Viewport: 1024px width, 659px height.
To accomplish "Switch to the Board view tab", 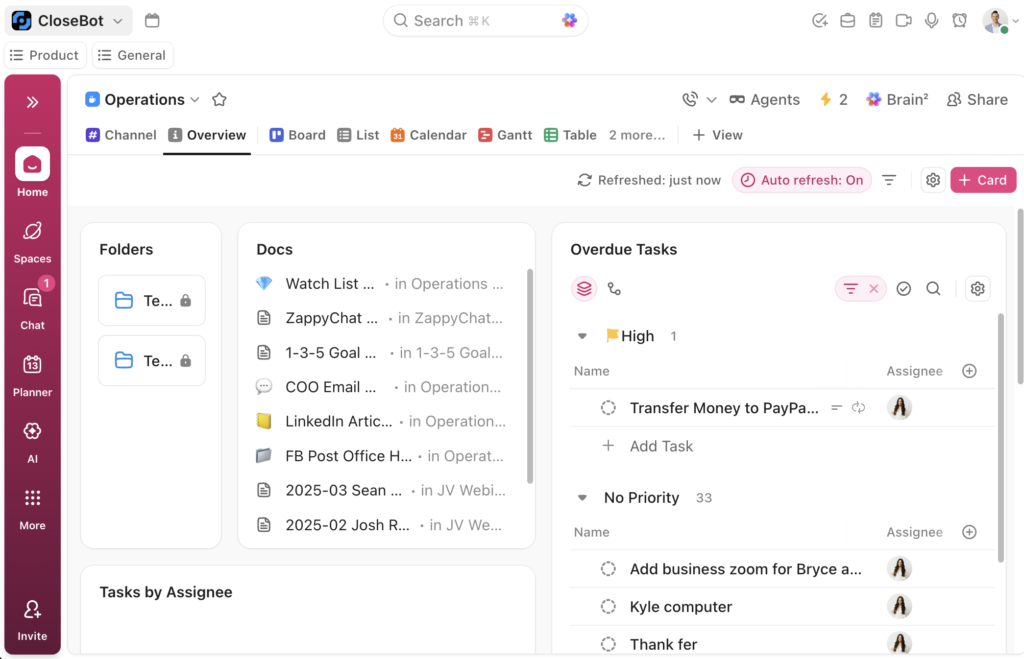I will pyautogui.click(x=297, y=135).
